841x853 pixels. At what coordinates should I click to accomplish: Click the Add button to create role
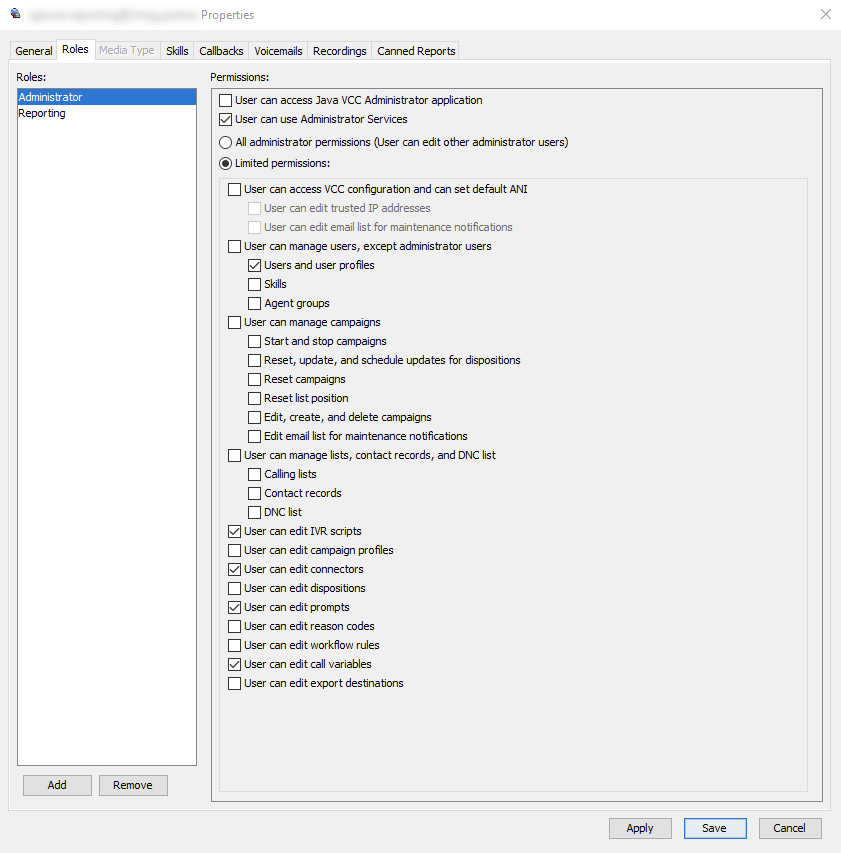(57, 785)
